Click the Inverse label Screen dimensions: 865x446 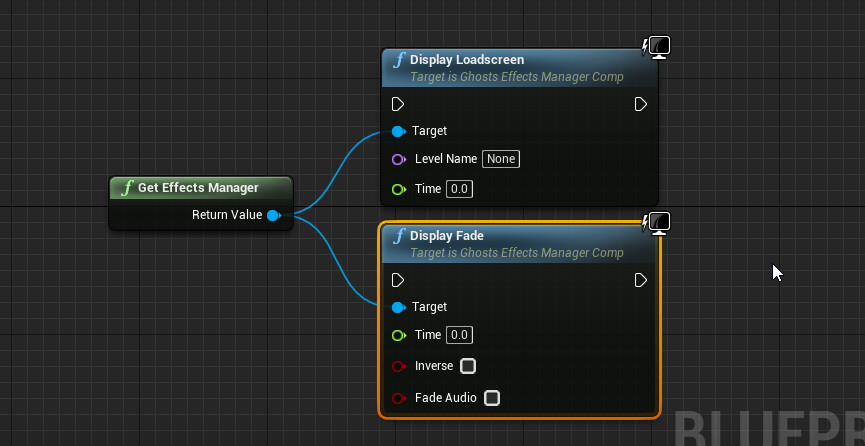[x=434, y=366]
